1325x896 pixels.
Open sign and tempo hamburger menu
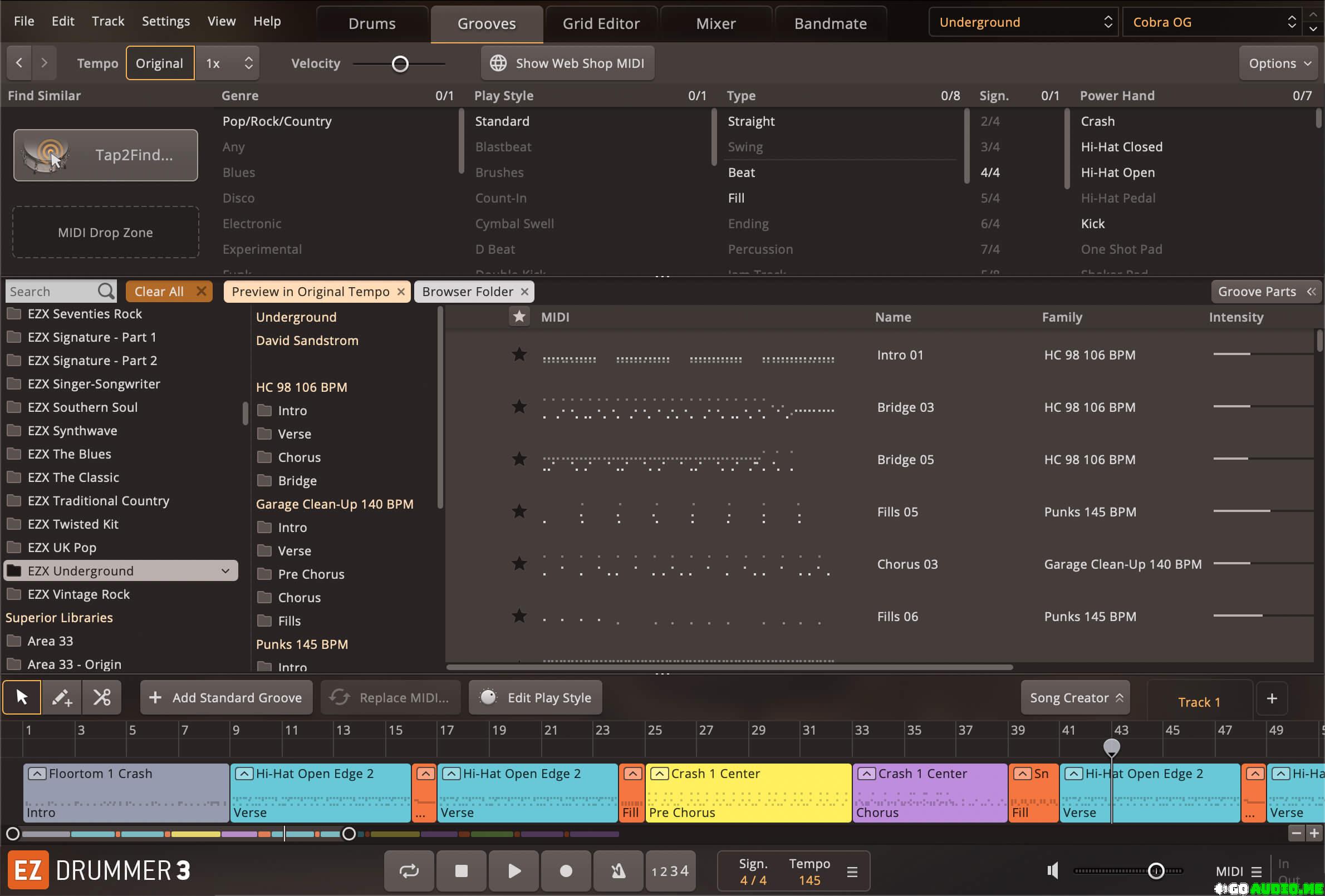coord(852,872)
